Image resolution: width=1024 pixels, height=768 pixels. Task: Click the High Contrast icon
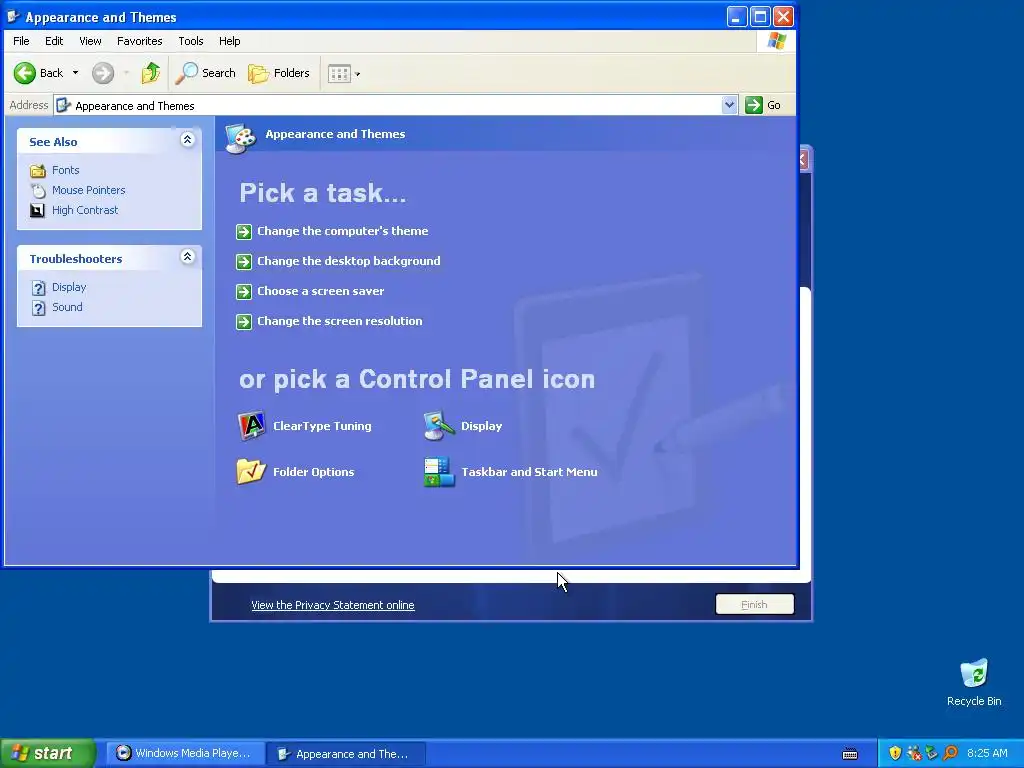[38, 210]
